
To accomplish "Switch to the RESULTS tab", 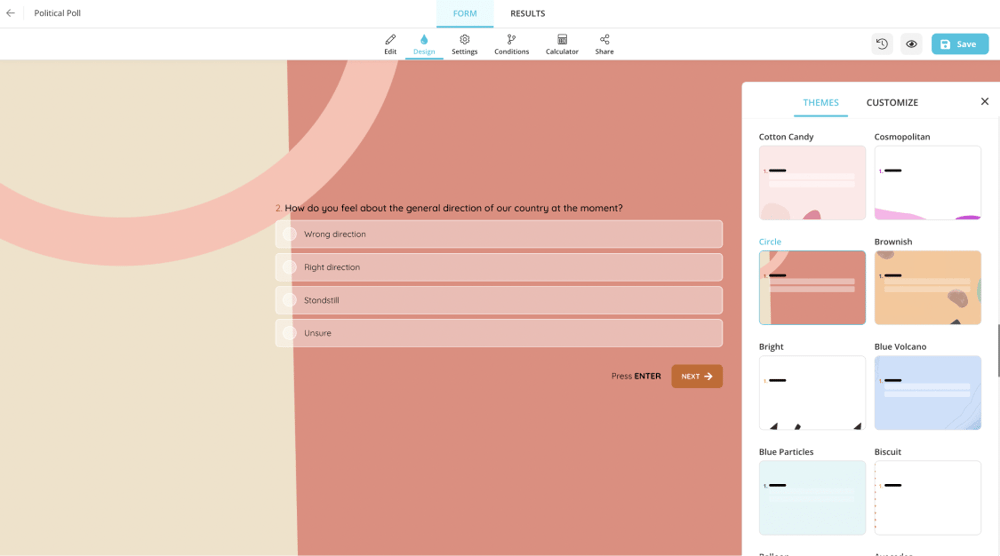I will pyautogui.click(x=527, y=14).
